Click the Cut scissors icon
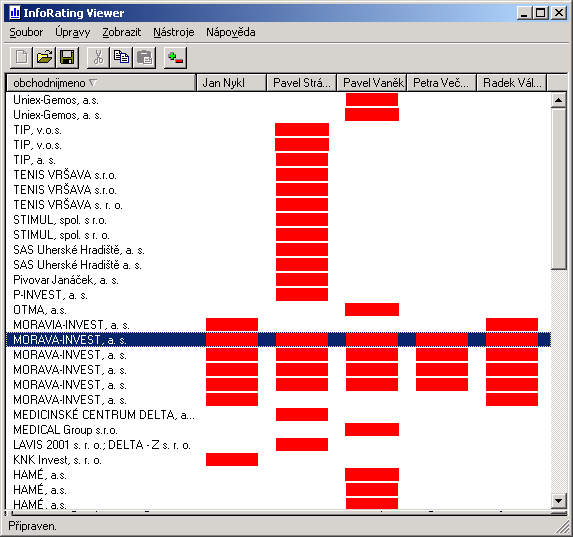 [98, 58]
